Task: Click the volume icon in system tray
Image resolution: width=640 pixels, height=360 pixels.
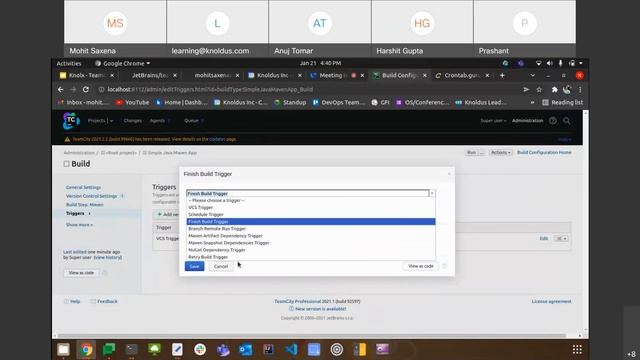Action: (550, 63)
